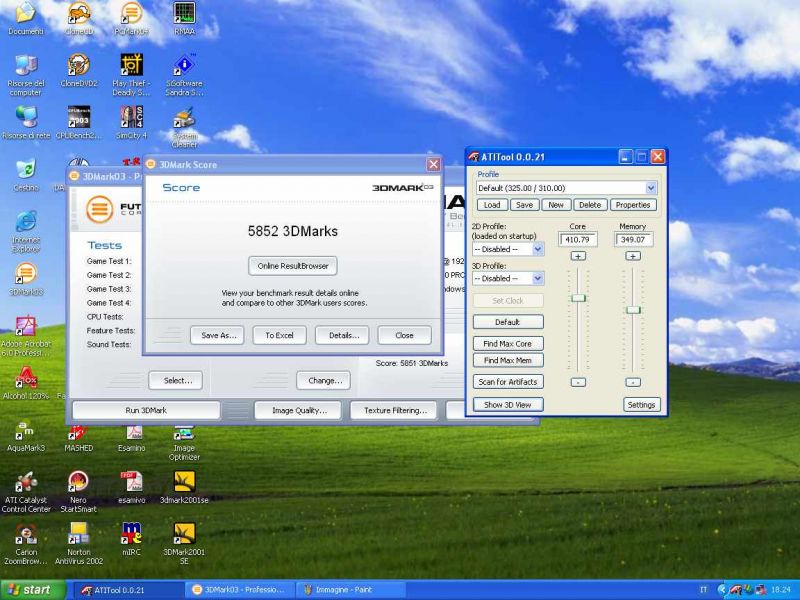The image size is (800, 600).
Task: Click Default clocks button in ATITool
Action: pyautogui.click(x=508, y=322)
